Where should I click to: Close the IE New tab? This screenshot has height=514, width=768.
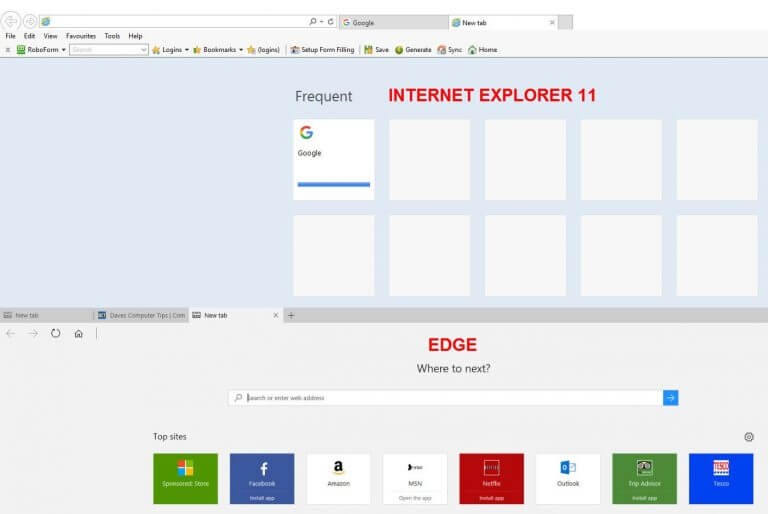(x=552, y=23)
